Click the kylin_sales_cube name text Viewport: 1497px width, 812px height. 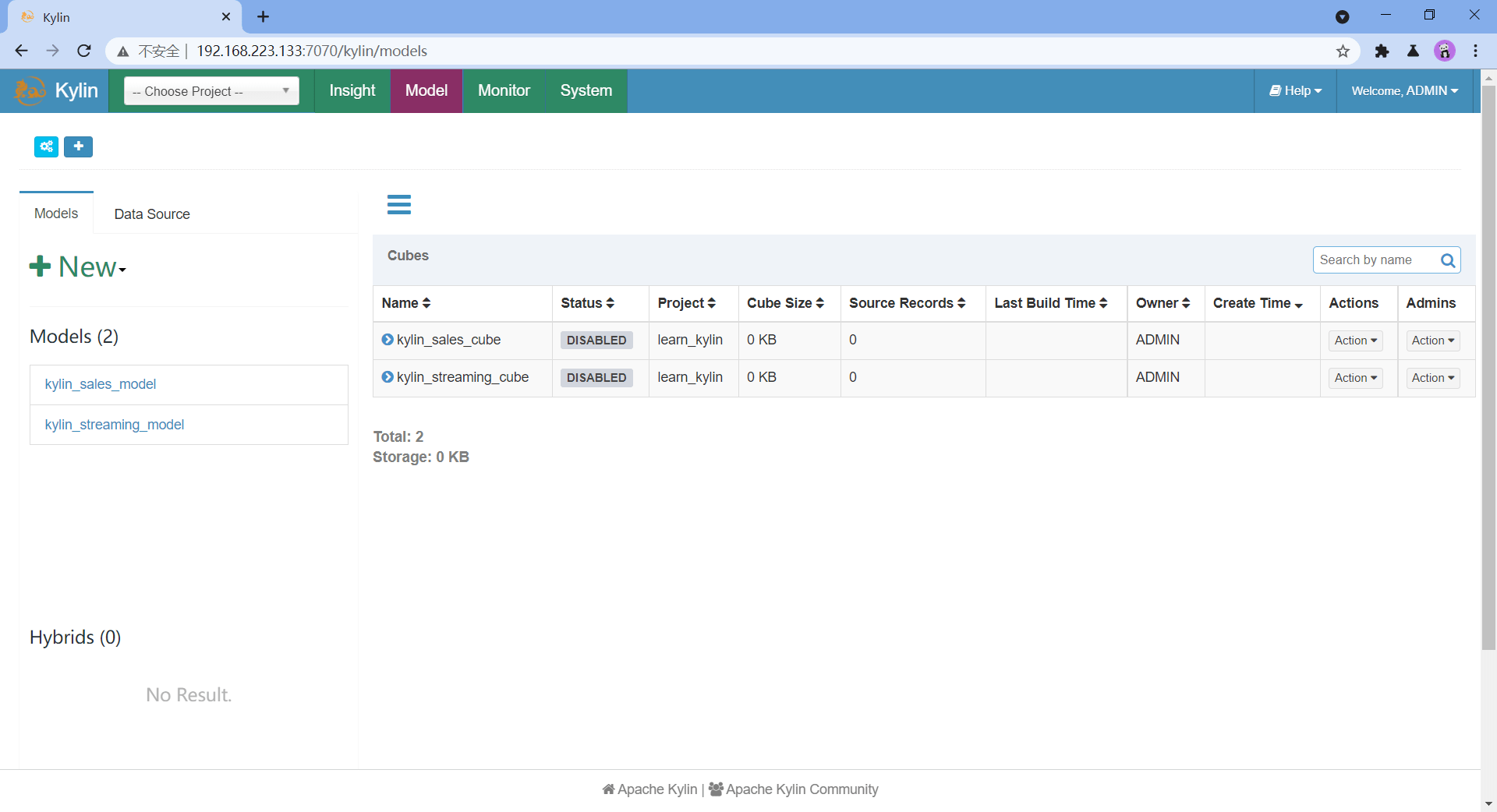[x=448, y=340]
